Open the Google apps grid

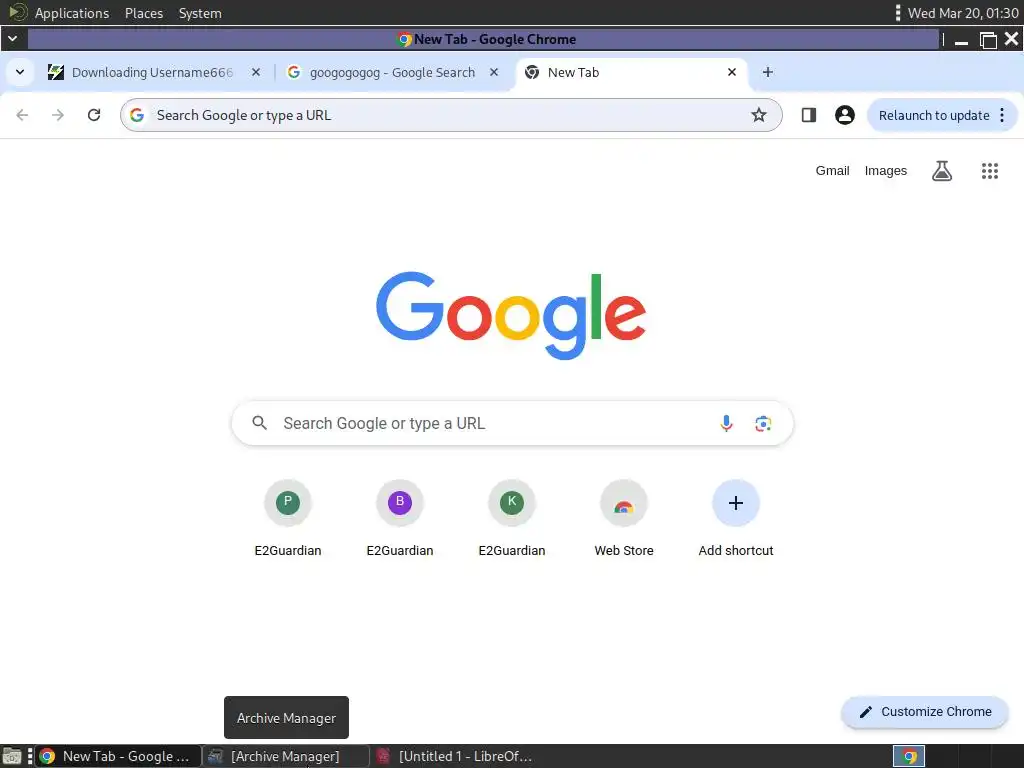[x=989, y=171]
